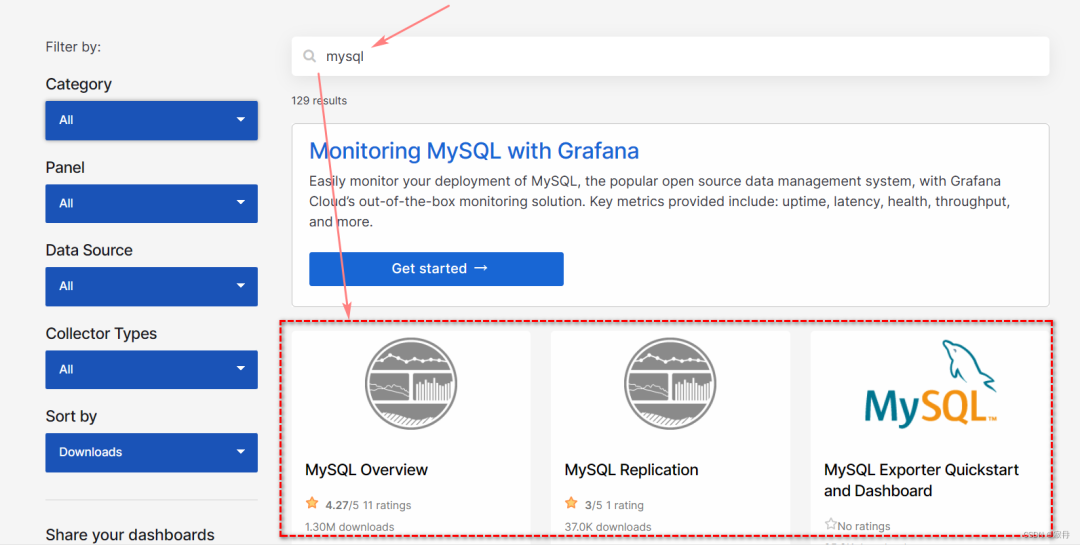Open the Panel filter dropdown
1080x545 pixels.
click(x=152, y=203)
